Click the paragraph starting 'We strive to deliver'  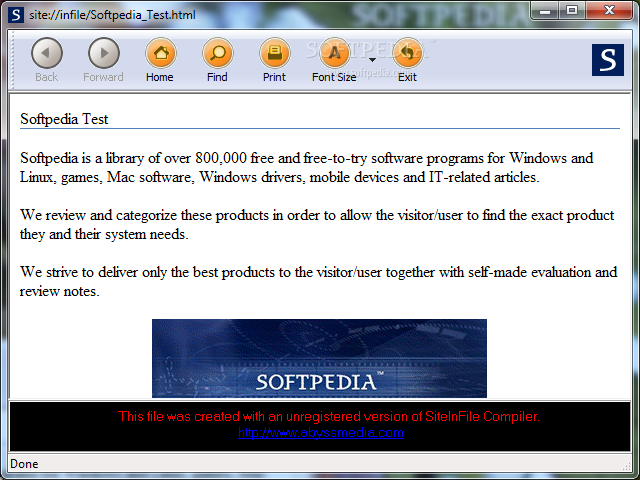[318, 282]
